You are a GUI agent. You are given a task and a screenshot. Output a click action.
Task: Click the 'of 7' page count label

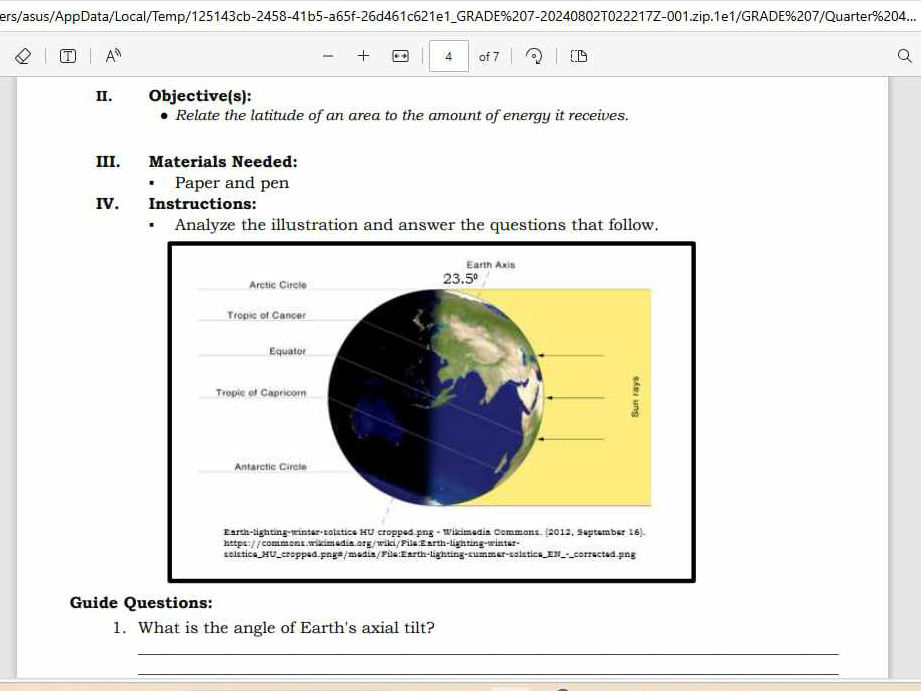tap(490, 56)
